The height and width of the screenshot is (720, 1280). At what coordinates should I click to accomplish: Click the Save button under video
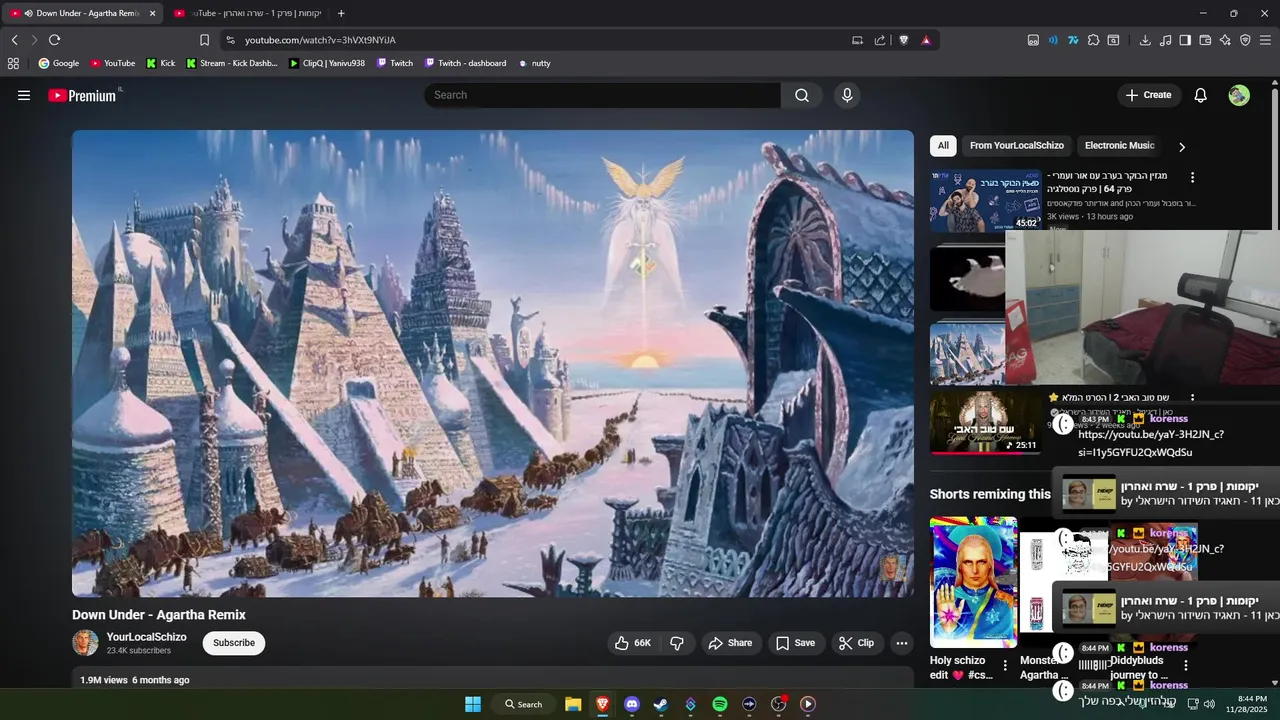point(796,643)
